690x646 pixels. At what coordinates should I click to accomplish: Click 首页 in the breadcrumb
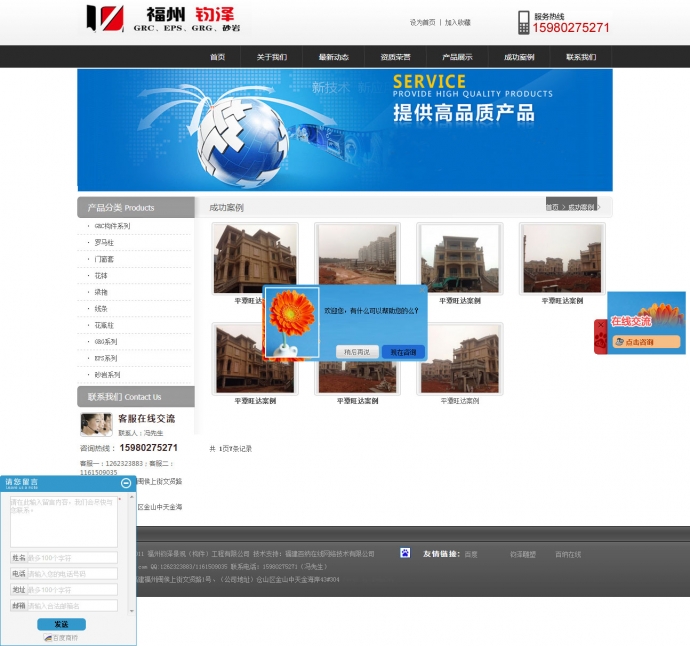coord(552,207)
